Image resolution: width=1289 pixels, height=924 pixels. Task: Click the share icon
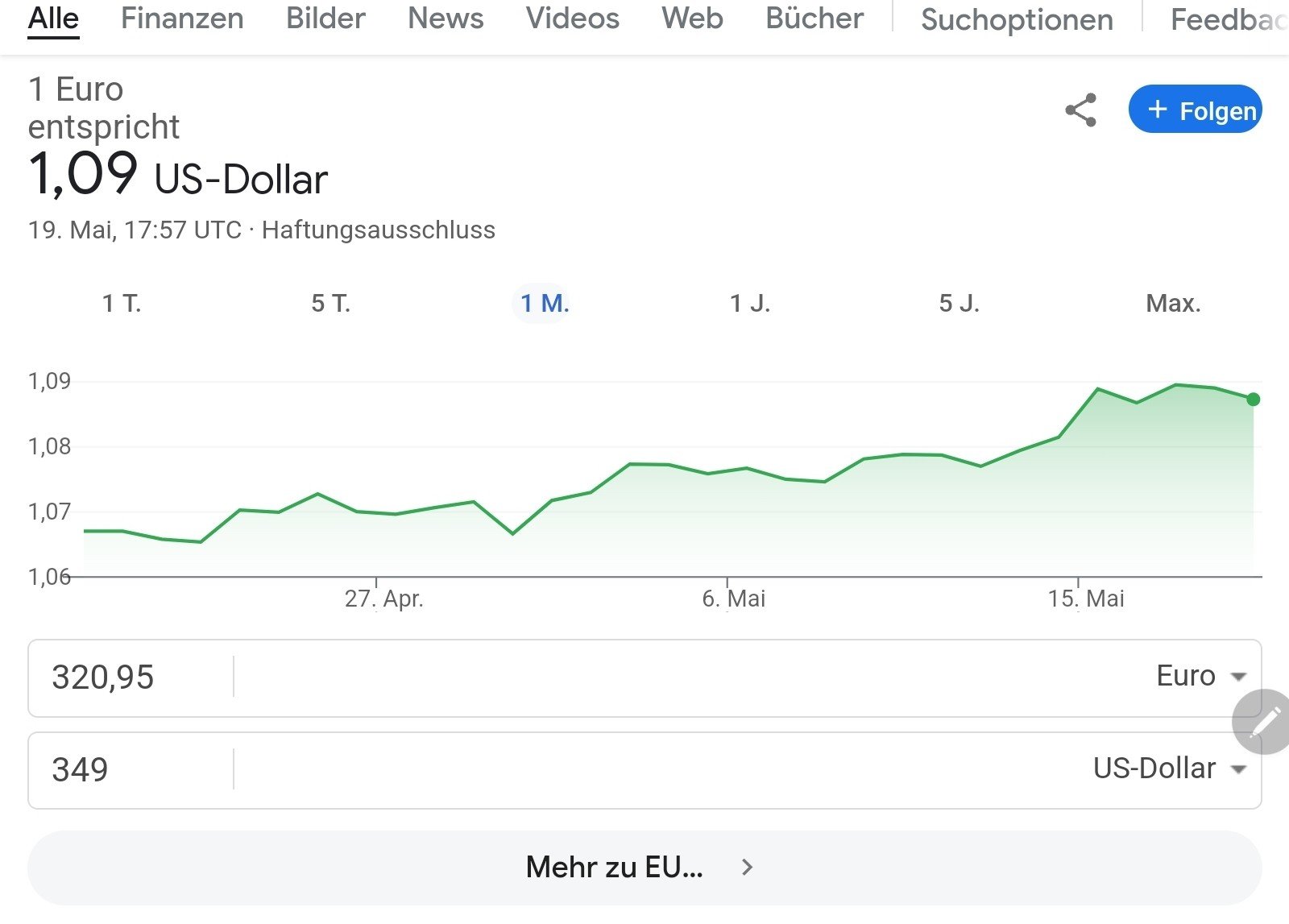1080,110
